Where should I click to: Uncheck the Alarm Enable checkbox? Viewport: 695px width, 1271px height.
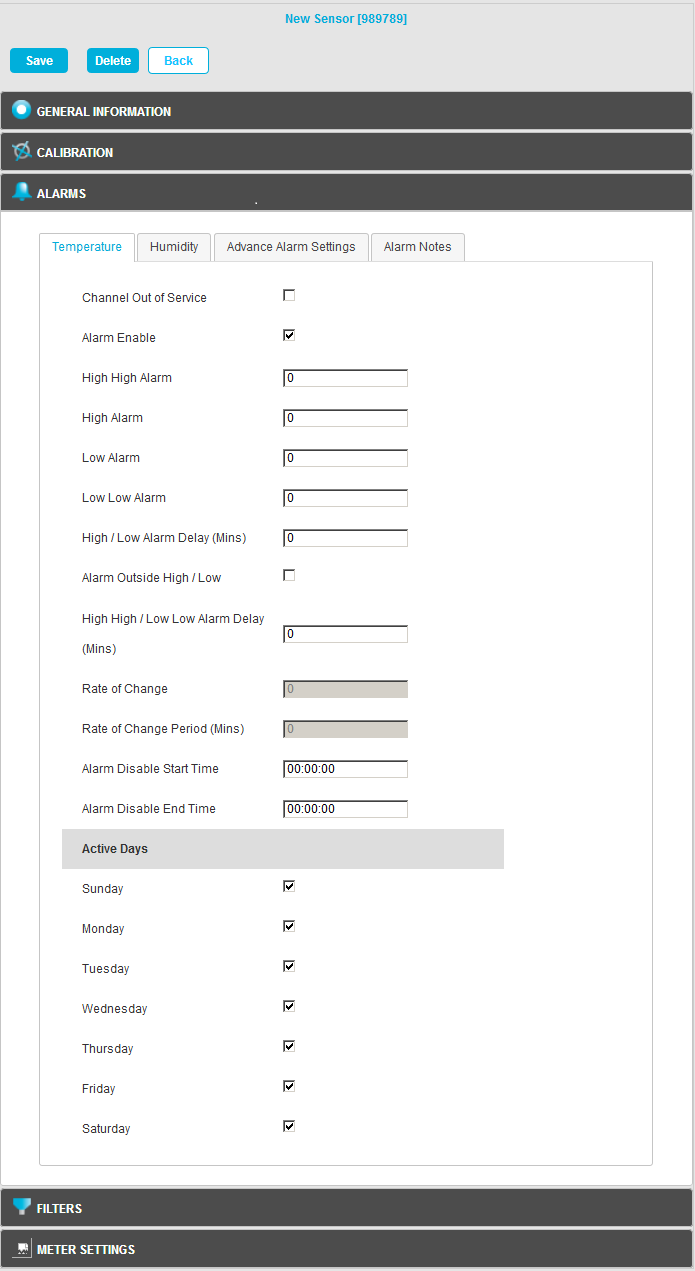tap(289, 335)
